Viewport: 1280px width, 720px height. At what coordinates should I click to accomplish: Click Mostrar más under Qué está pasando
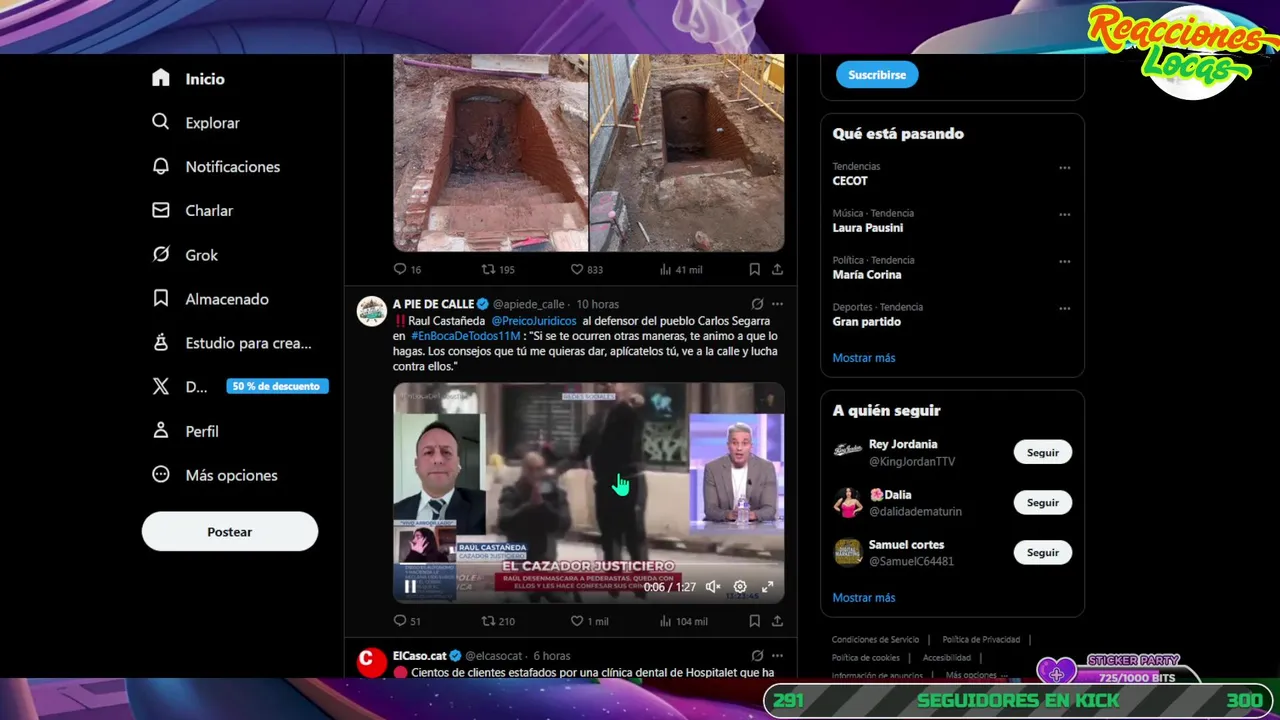pos(864,358)
